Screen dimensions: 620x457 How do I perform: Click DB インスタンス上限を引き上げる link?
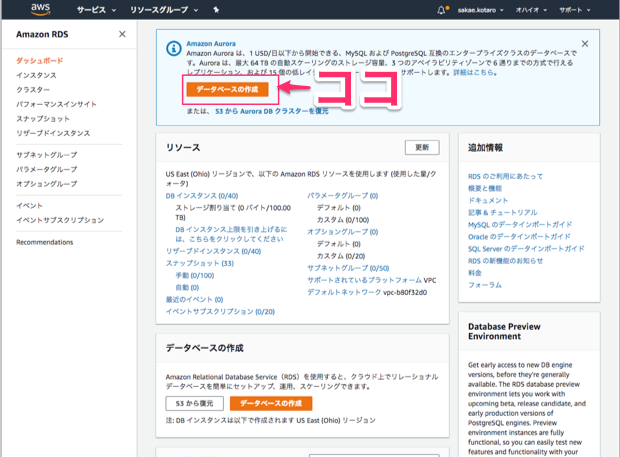[x=231, y=234]
